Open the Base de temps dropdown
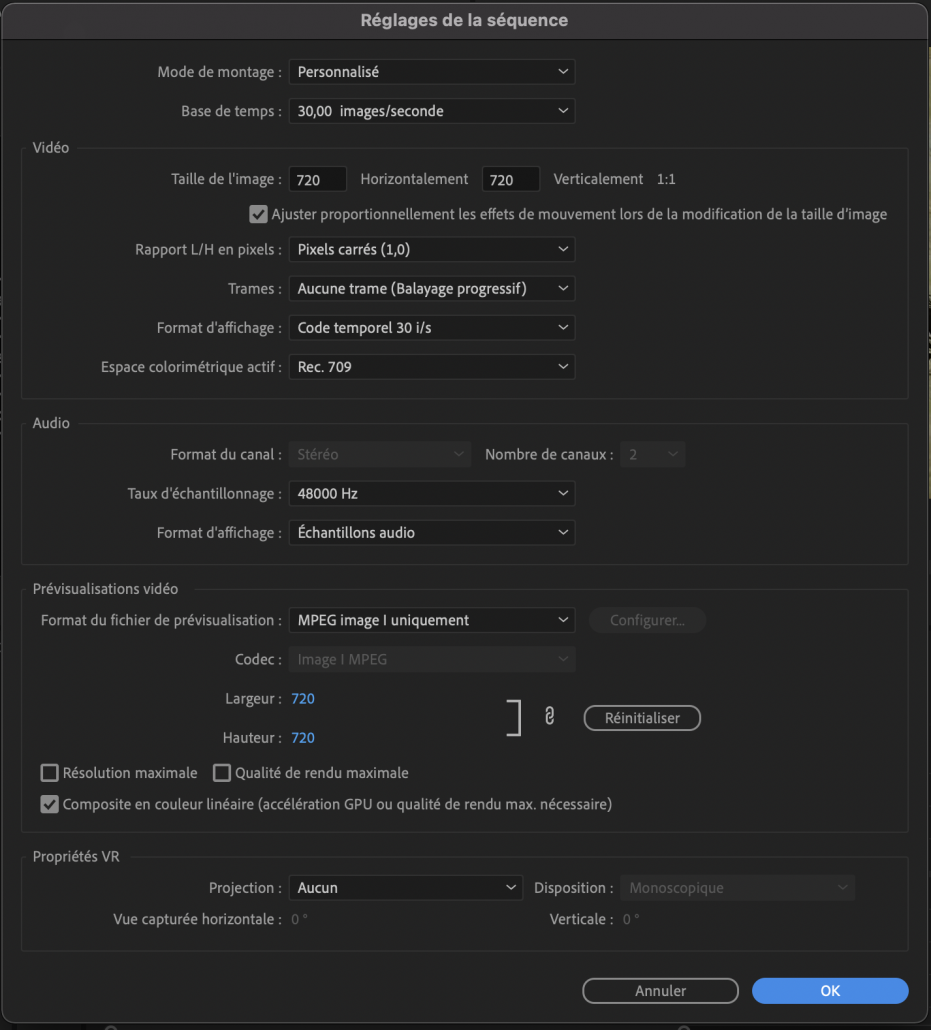Viewport: 931px width, 1030px height. point(432,111)
